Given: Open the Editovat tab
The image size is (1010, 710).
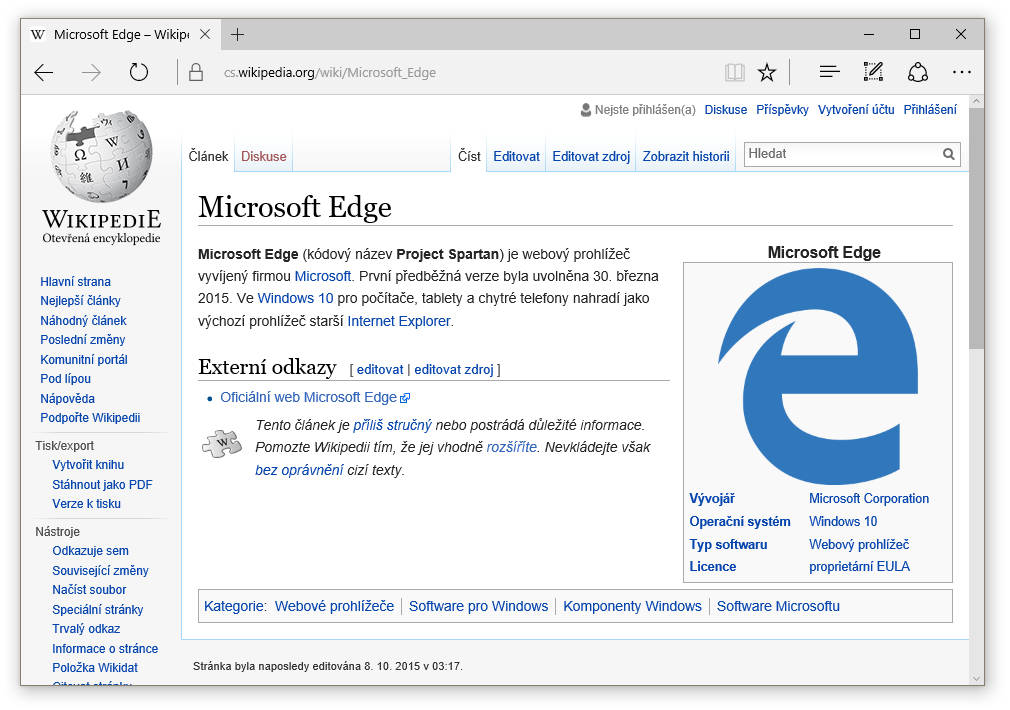Looking at the screenshot, I should 517,156.
